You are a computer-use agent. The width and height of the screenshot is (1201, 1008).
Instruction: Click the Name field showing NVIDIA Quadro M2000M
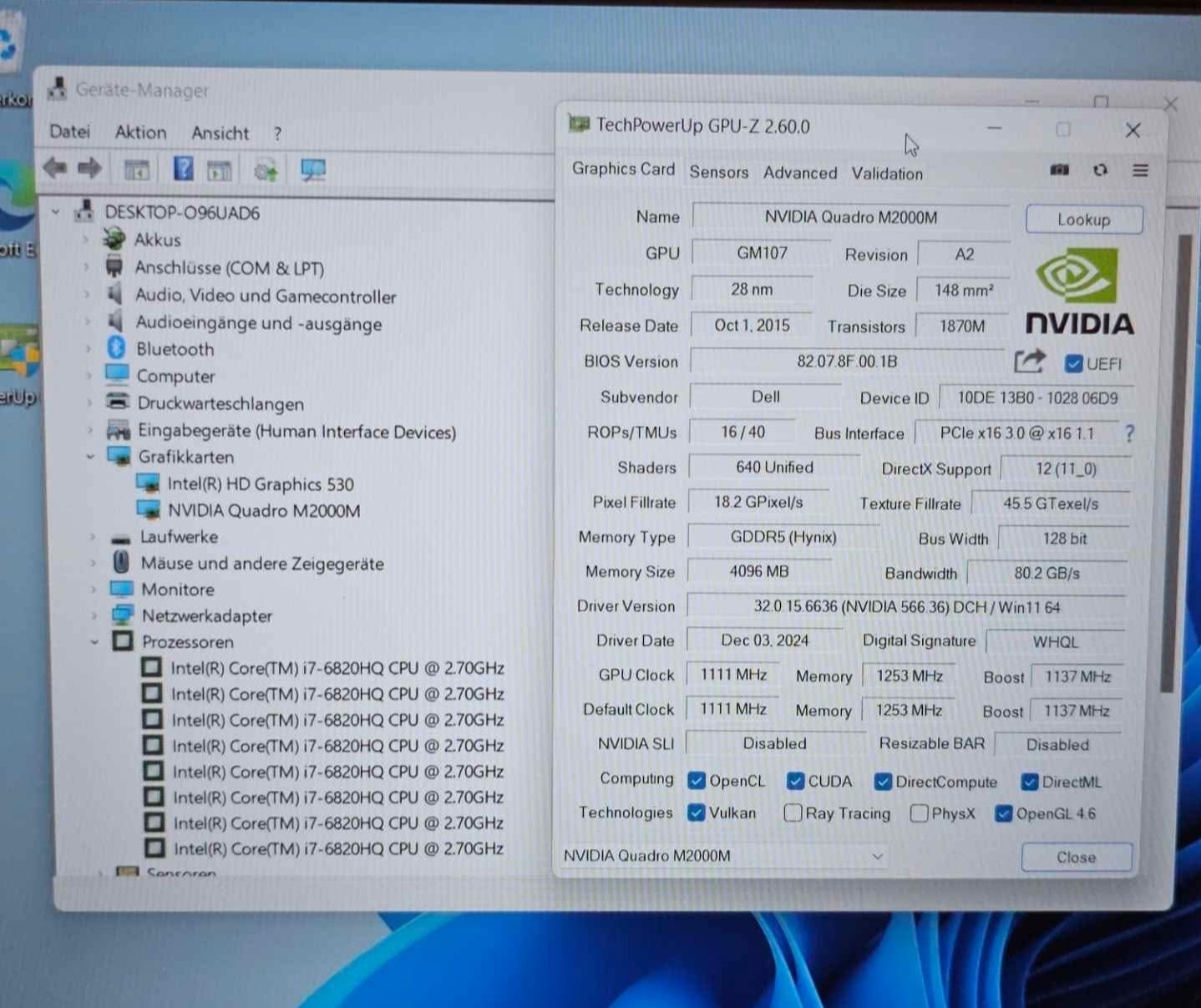[850, 217]
